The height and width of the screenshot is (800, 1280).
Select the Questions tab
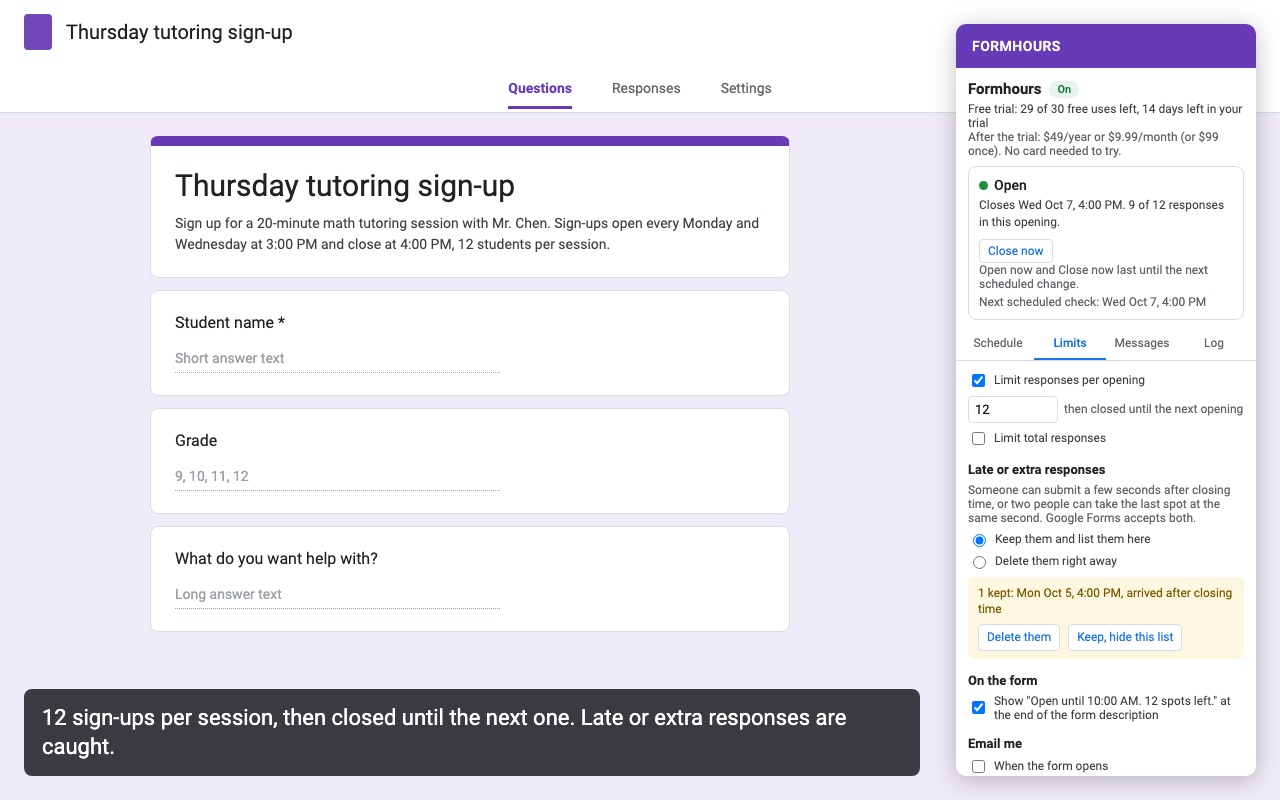coord(540,88)
